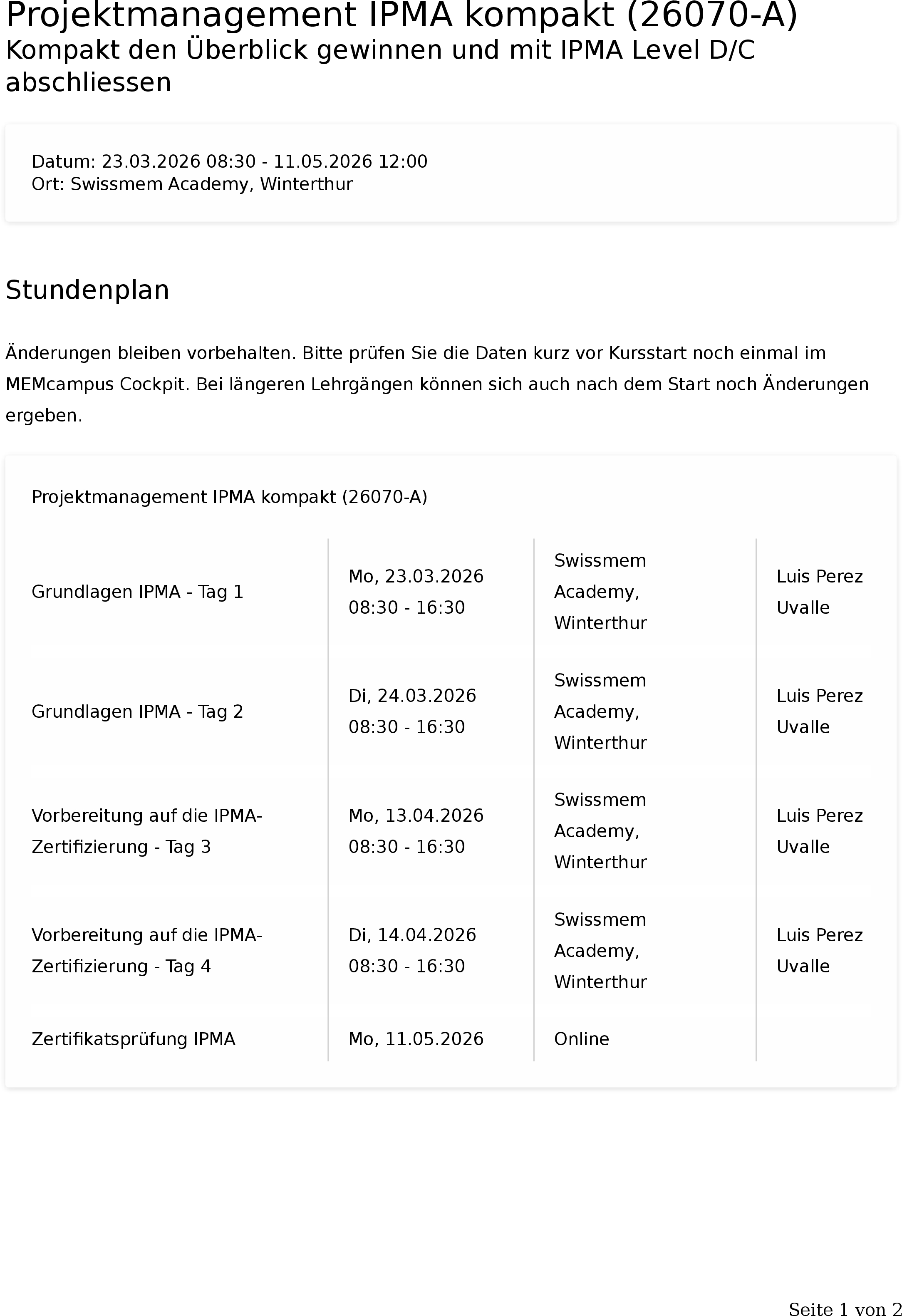Select the Zertifikatsprüfung IPMA row title
The image size is (902, 1316).
tap(133, 1039)
